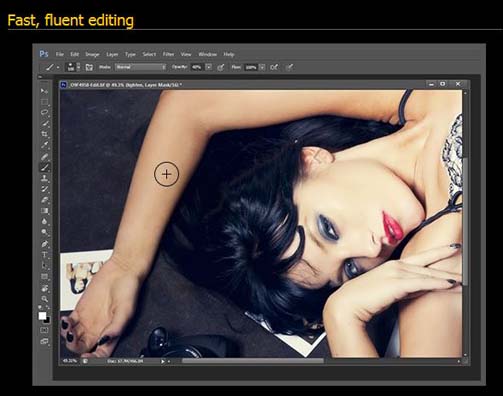Select the Blur tool
The height and width of the screenshot is (396, 503).
click(x=44, y=221)
